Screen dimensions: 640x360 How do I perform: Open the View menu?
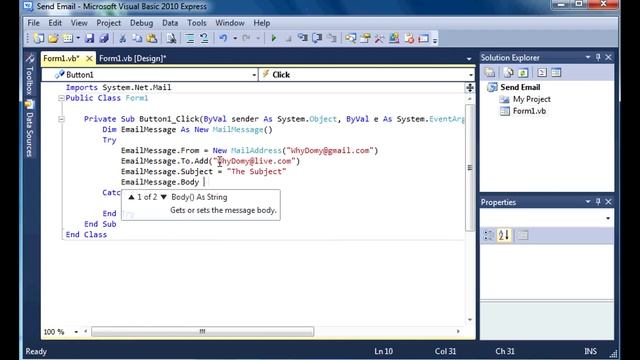tap(79, 23)
